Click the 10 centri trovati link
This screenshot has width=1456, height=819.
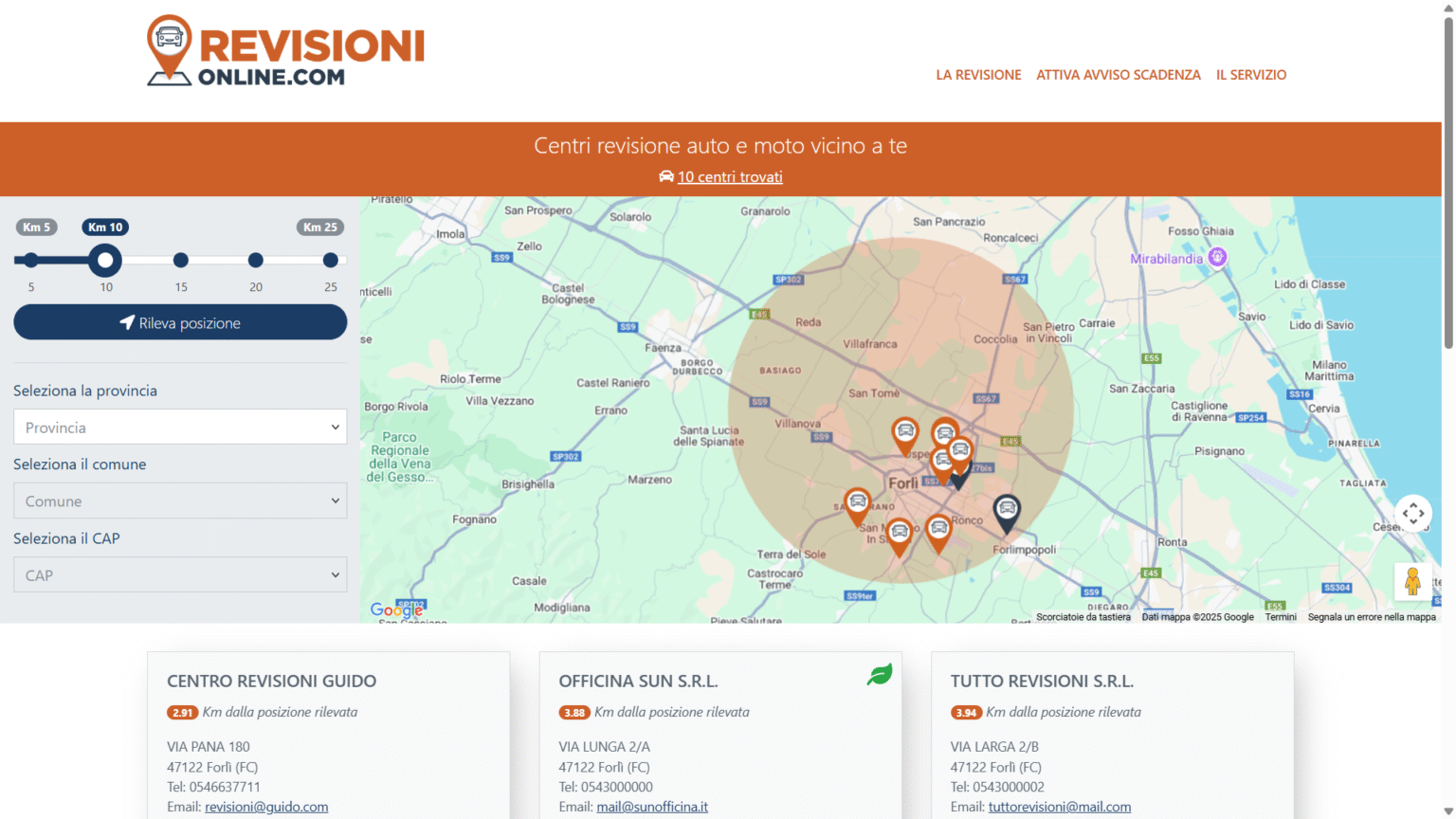[729, 177]
